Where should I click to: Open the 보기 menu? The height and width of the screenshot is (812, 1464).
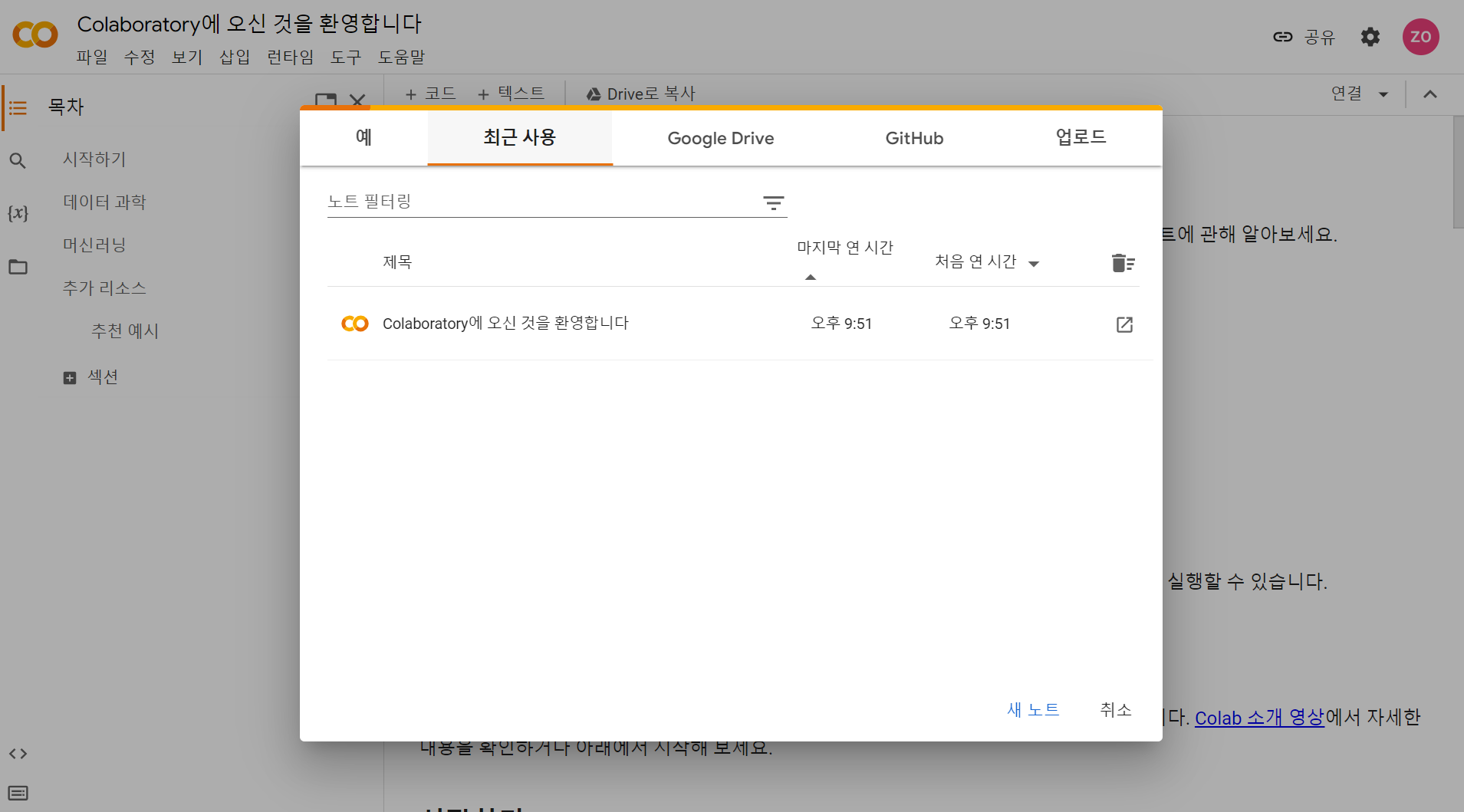pos(187,57)
